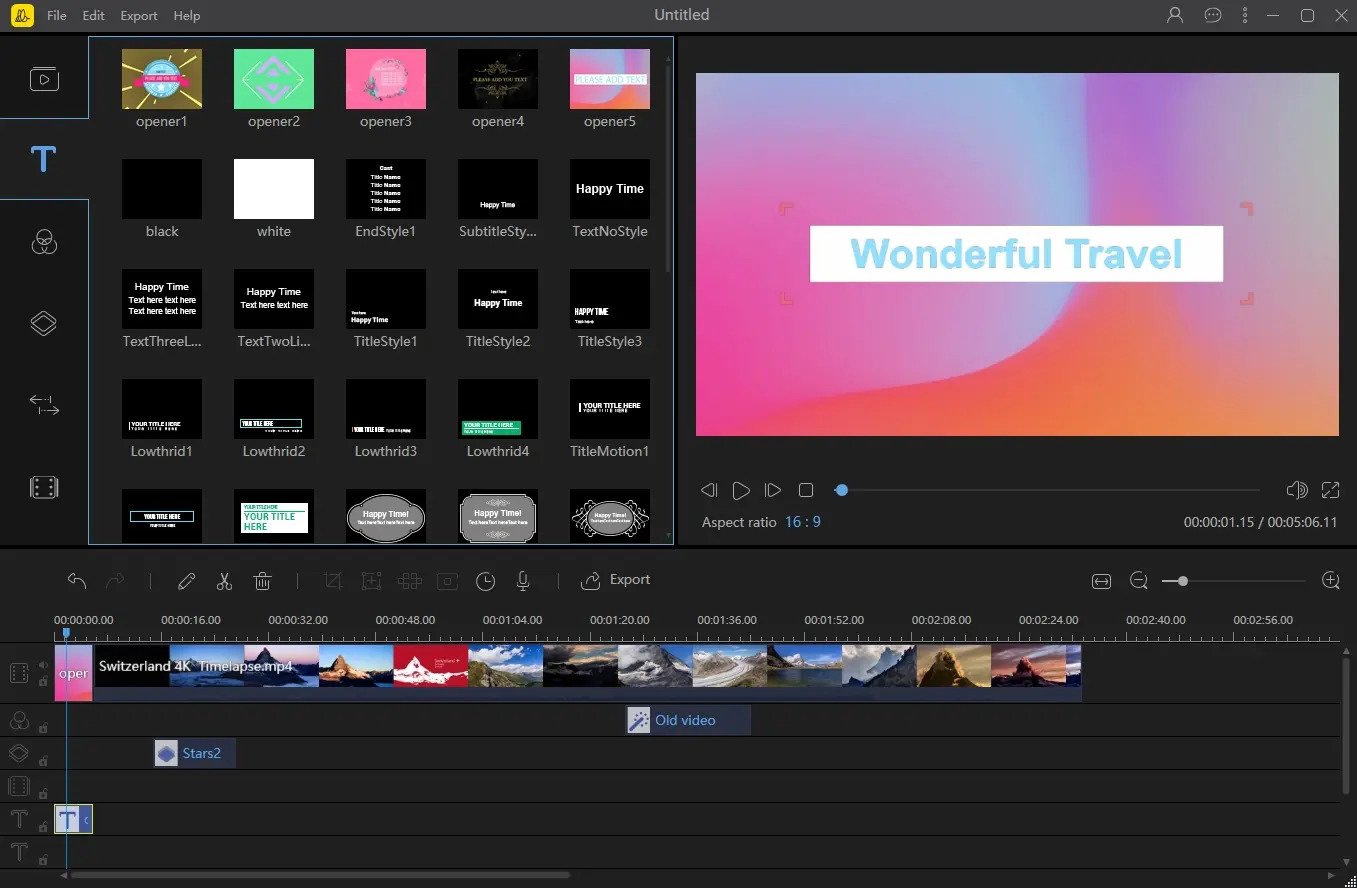
Task: Split the clip with the scissors tool
Action: tap(224, 580)
